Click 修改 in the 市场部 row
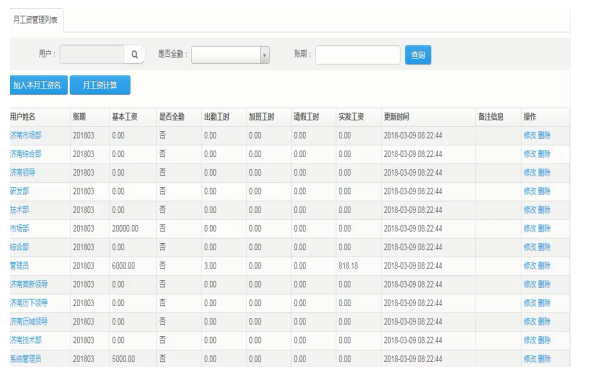Screen dimensions: 594x379 tap(530, 228)
